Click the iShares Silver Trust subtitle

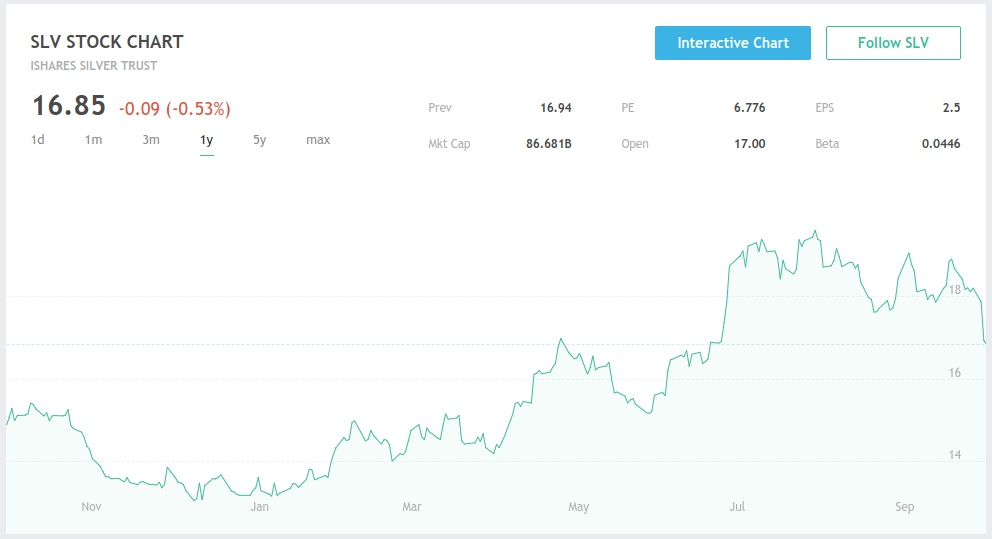94,66
